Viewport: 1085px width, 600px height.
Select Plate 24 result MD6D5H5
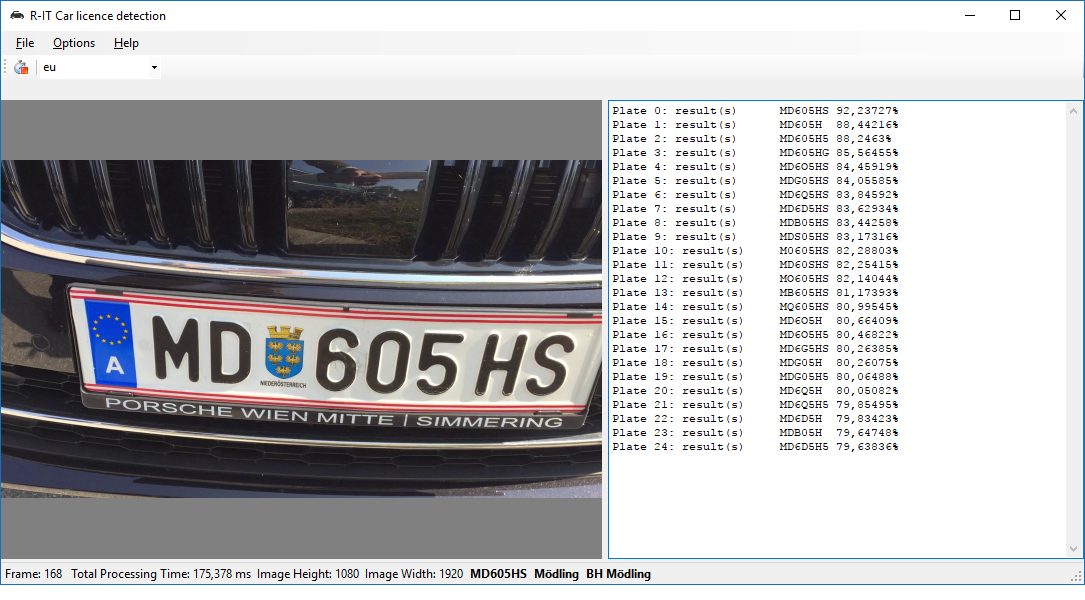pyautogui.click(x=755, y=447)
